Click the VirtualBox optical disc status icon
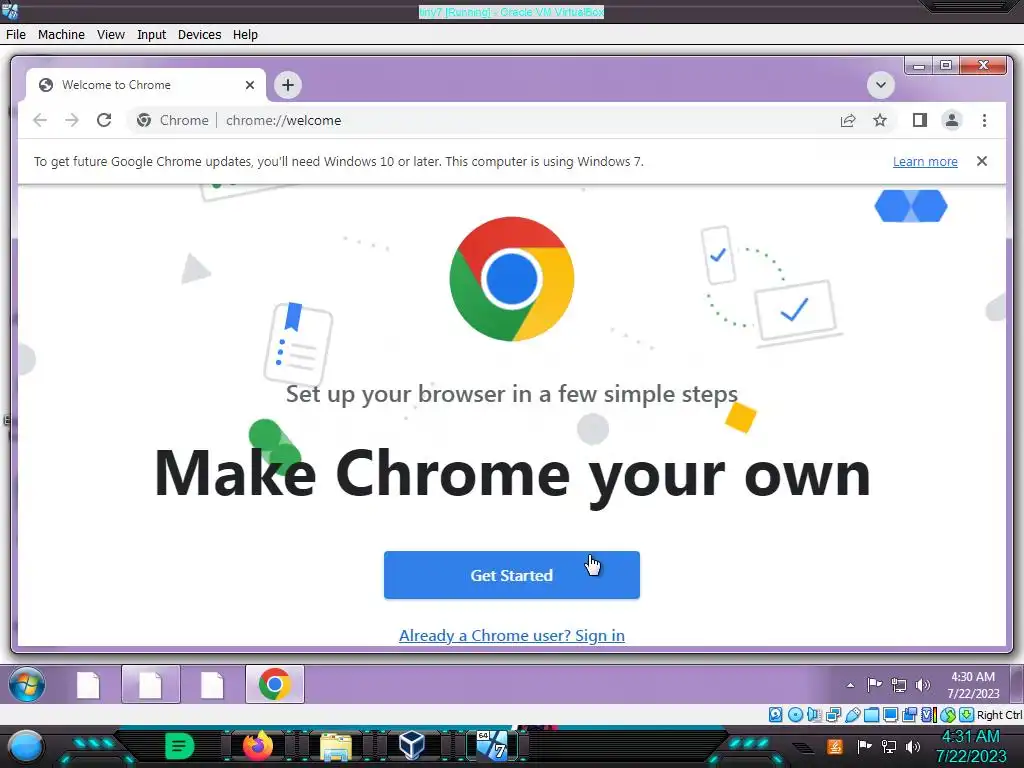The width and height of the screenshot is (1024, 768). tap(795, 714)
